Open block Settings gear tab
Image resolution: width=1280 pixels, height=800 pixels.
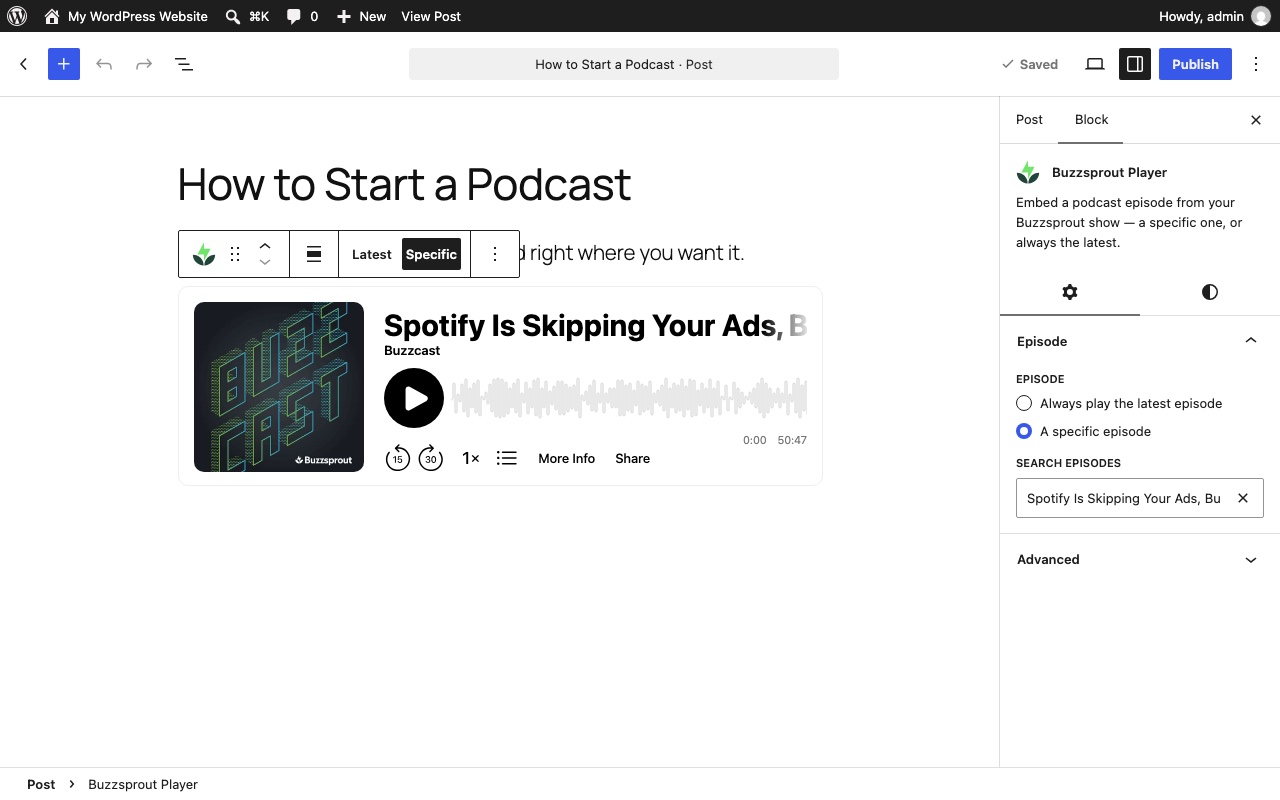(1070, 292)
